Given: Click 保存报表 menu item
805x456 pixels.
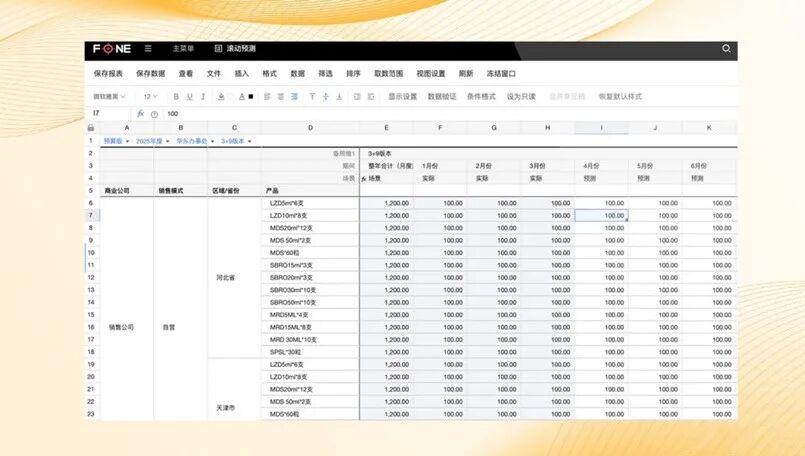Looking at the screenshot, I should click(x=108, y=74).
